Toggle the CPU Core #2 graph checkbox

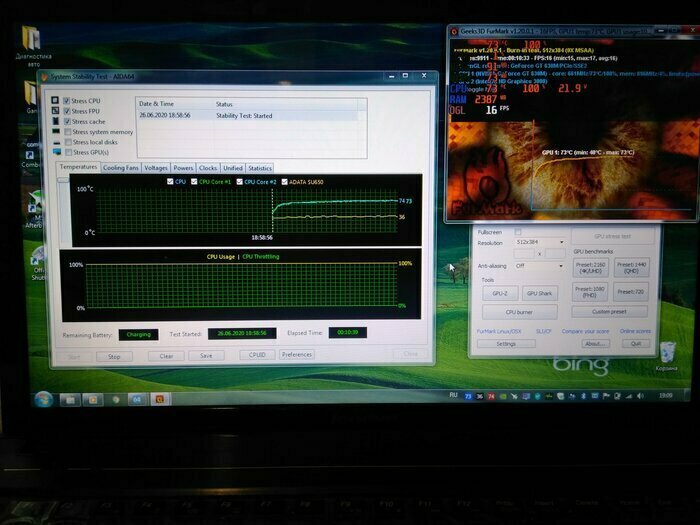pyautogui.click(x=239, y=182)
